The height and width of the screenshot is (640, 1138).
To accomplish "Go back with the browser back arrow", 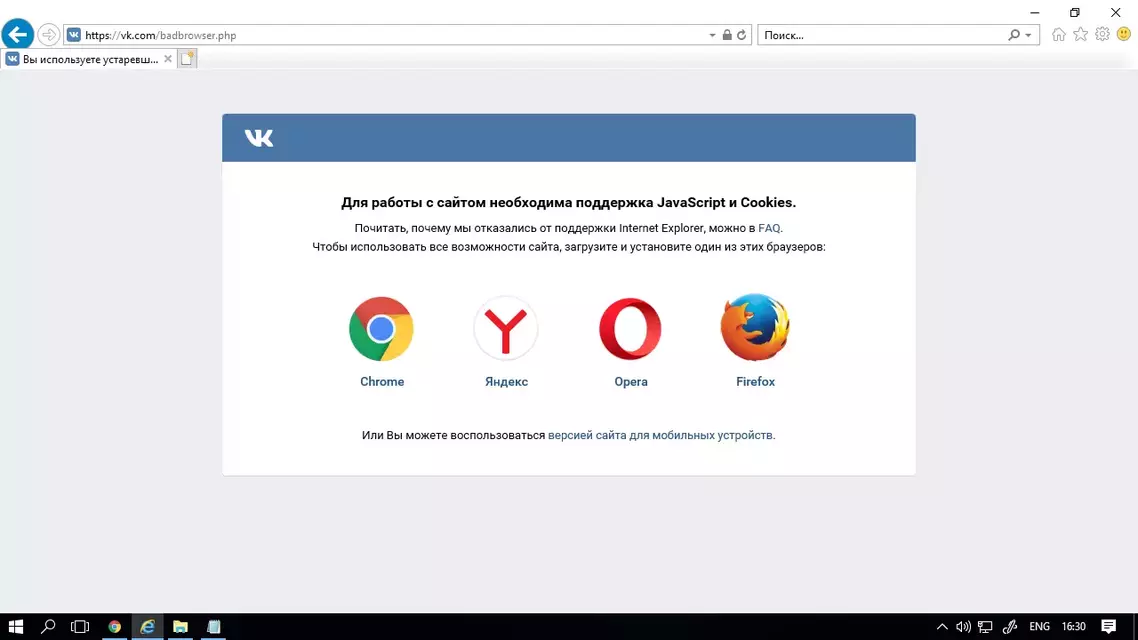I will pos(17,34).
